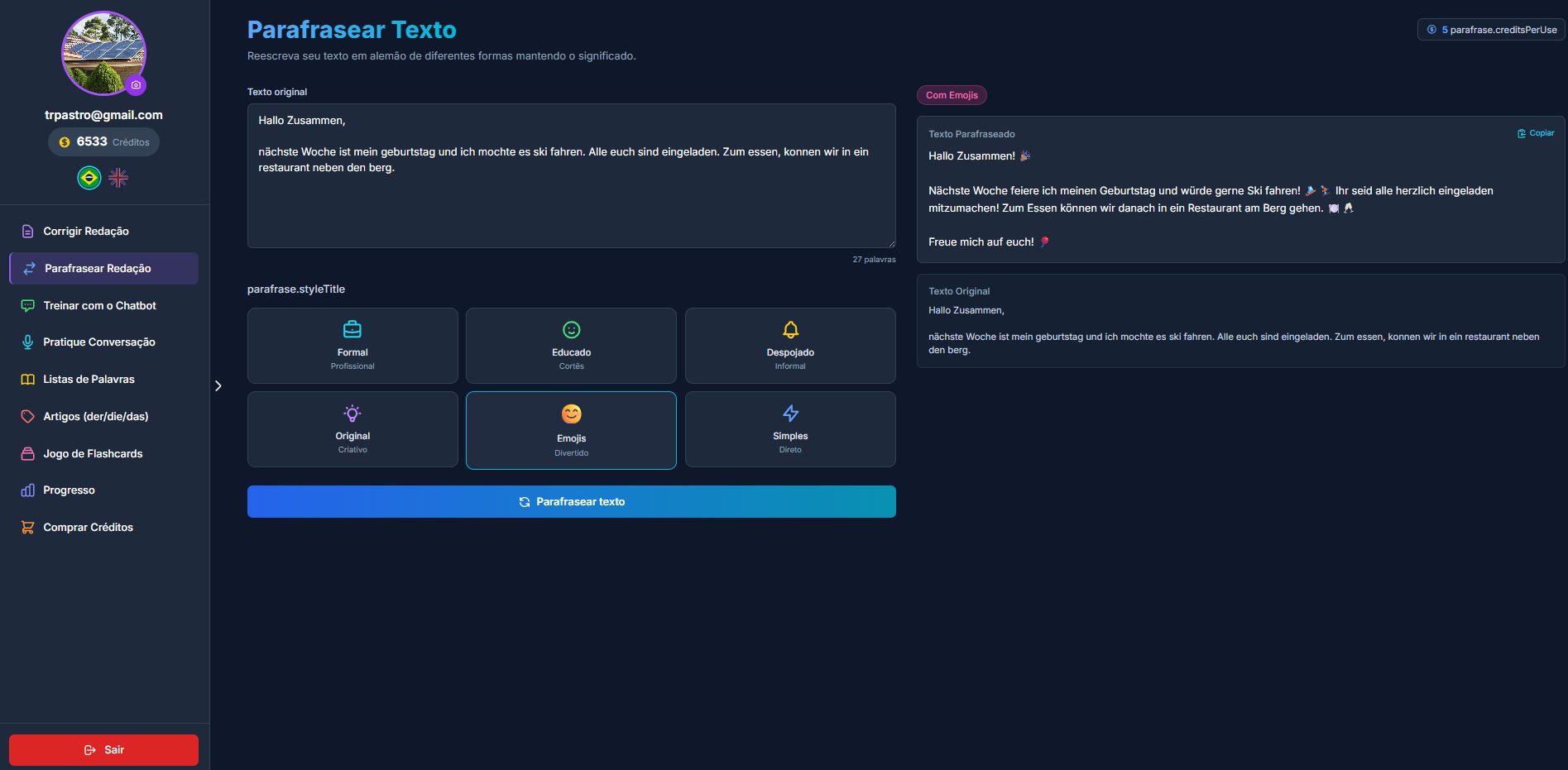Switch language with the Brazil flag icon

pos(89,178)
